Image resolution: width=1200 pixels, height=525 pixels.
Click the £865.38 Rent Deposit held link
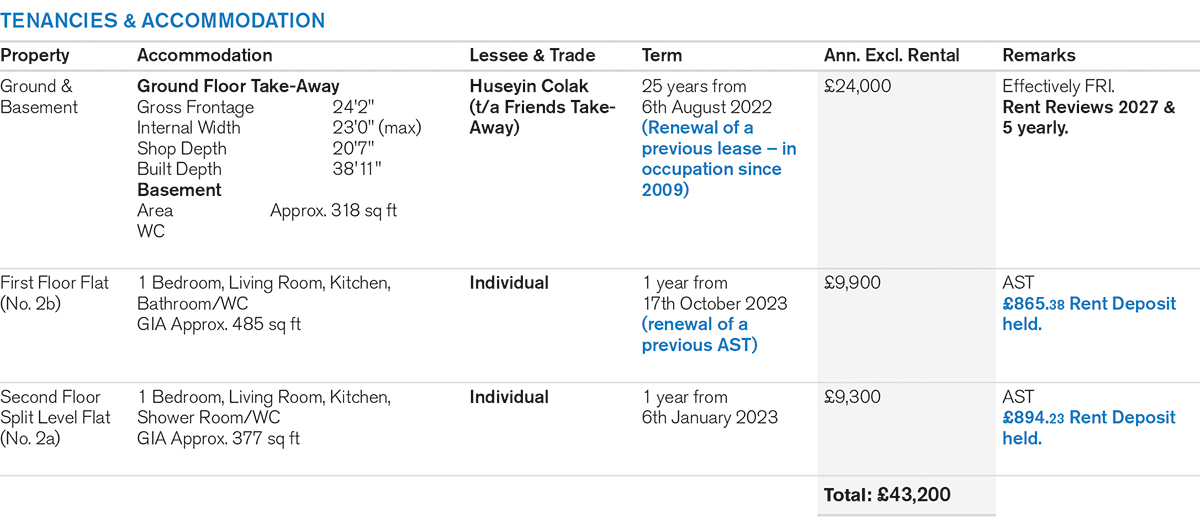1089,313
